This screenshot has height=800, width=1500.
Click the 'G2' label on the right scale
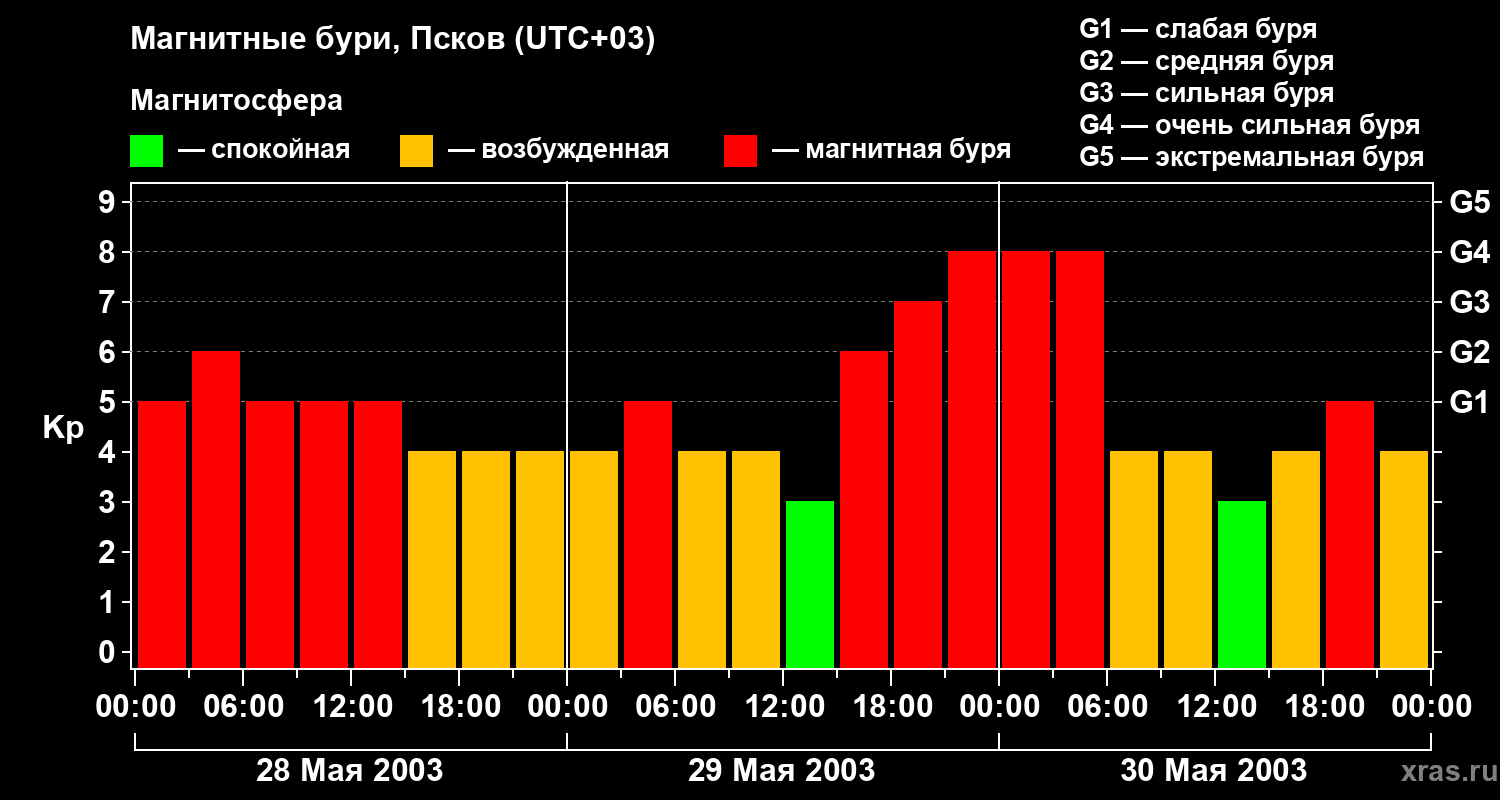[x=1469, y=352]
